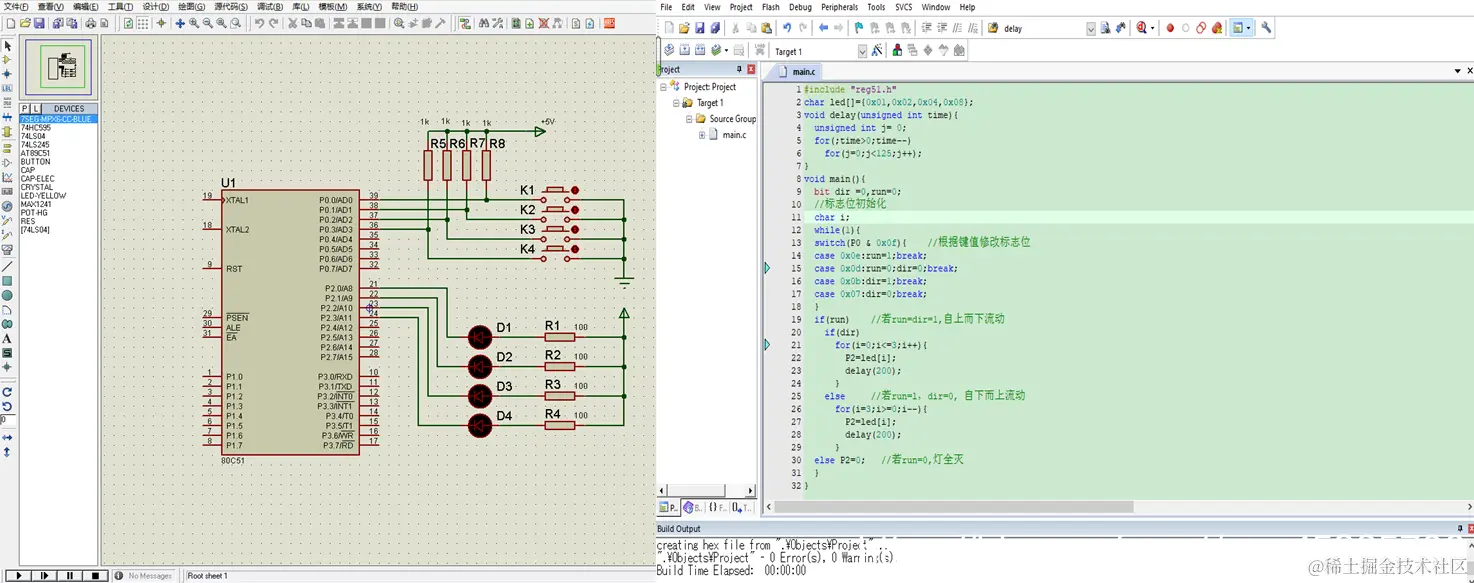The height and width of the screenshot is (583, 1474).
Task: Click the red Insert Breakpoint icon
Action: click(1170, 28)
